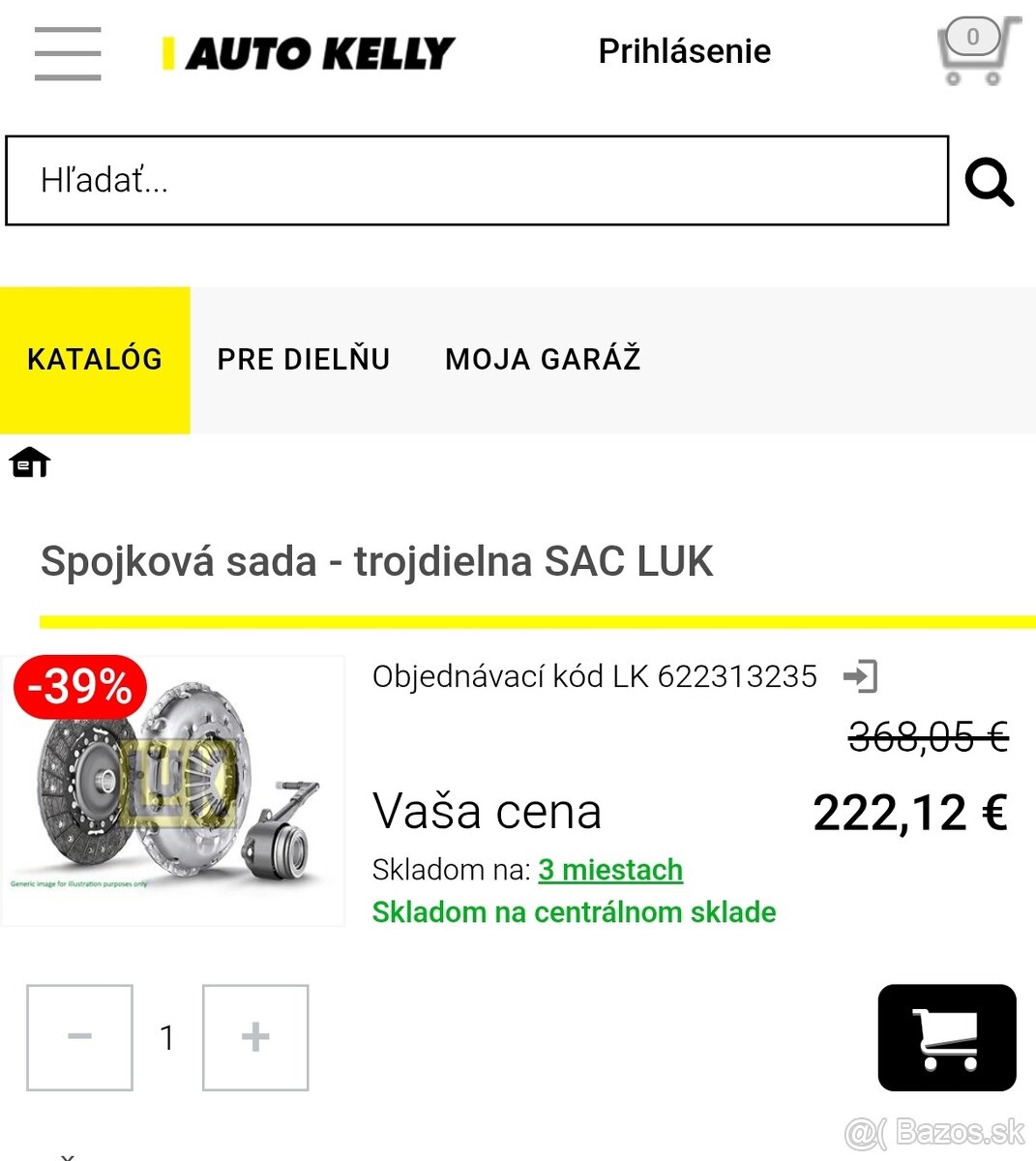This screenshot has width=1036, height=1161.
Task: Increase quantity with the plus stepper
Action: [x=254, y=1036]
